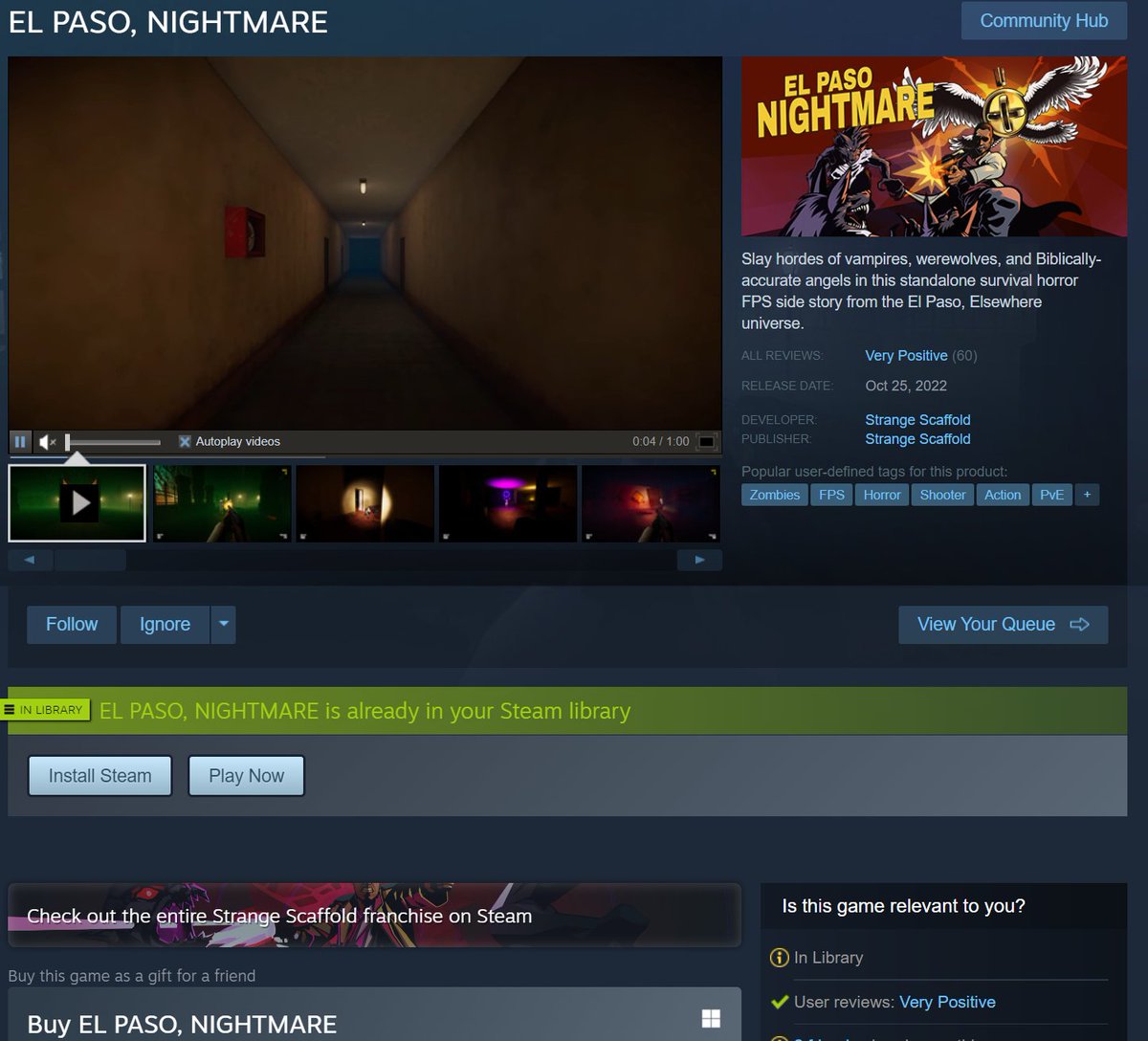Select the Zombies tag
Screen dimensions: 1148x1041
point(773,495)
